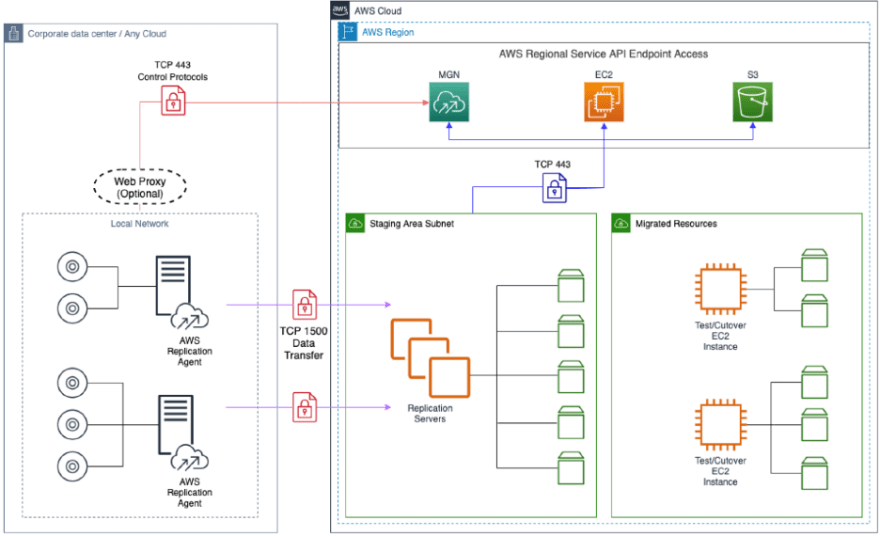Click the red TCP 443 Control Protocols lock icon
This screenshot has height=536, width=880.
pos(173,101)
